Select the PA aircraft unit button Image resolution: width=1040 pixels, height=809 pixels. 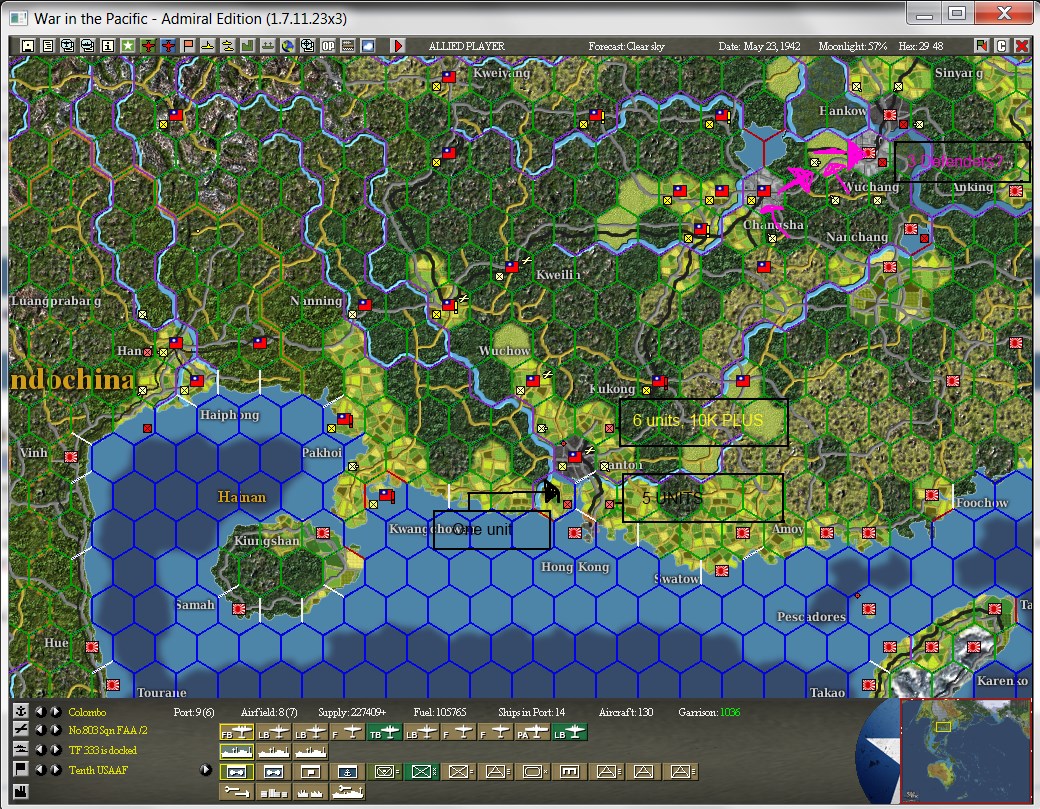click(533, 733)
